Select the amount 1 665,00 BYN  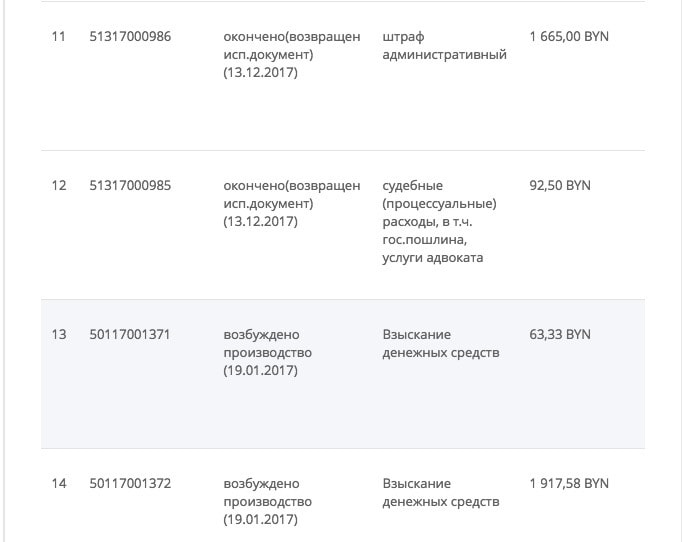coord(568,37)
